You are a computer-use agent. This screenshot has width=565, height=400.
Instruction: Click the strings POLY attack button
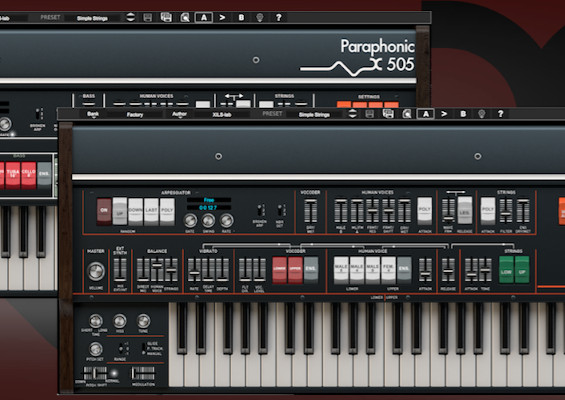[x=488, y=211]
